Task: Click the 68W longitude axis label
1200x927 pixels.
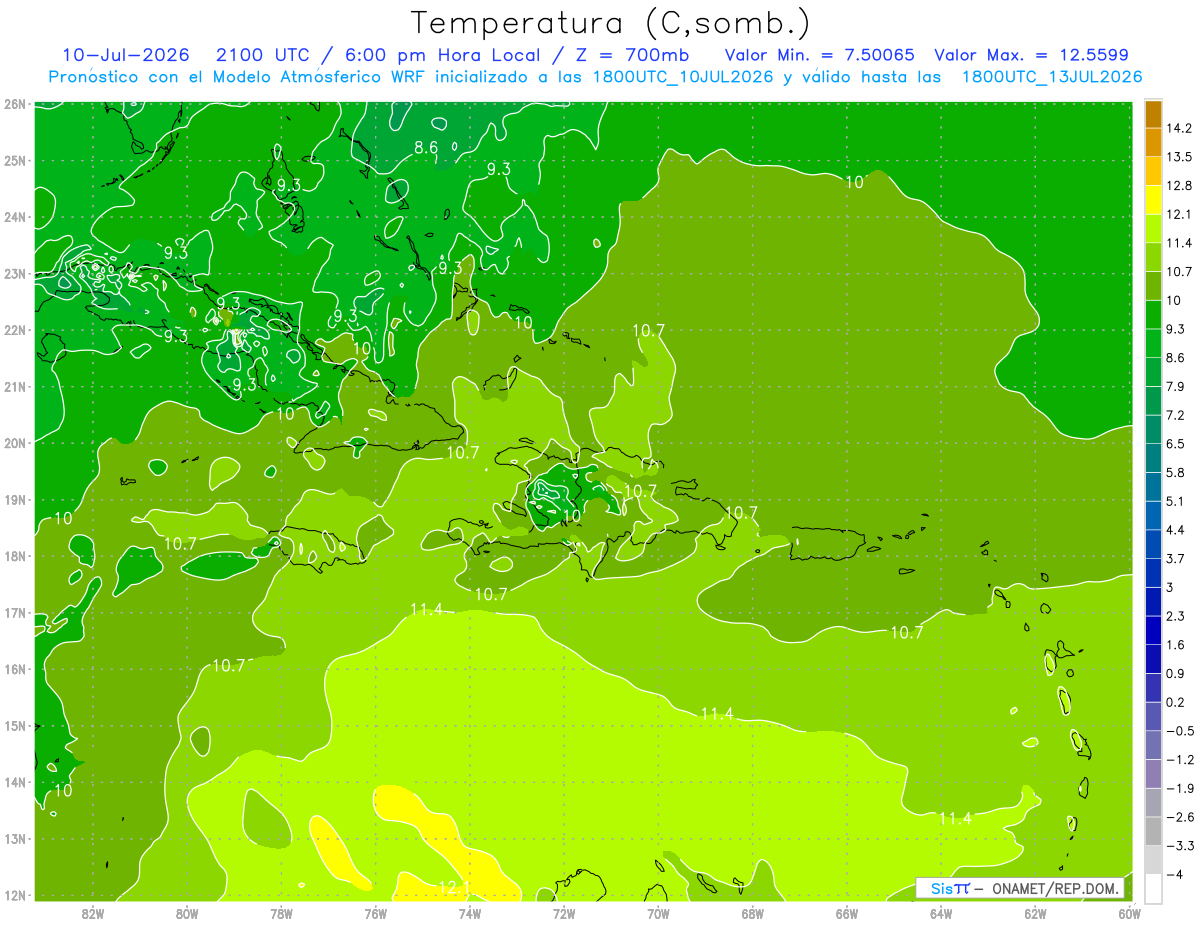Action: [x=752, y=913]
